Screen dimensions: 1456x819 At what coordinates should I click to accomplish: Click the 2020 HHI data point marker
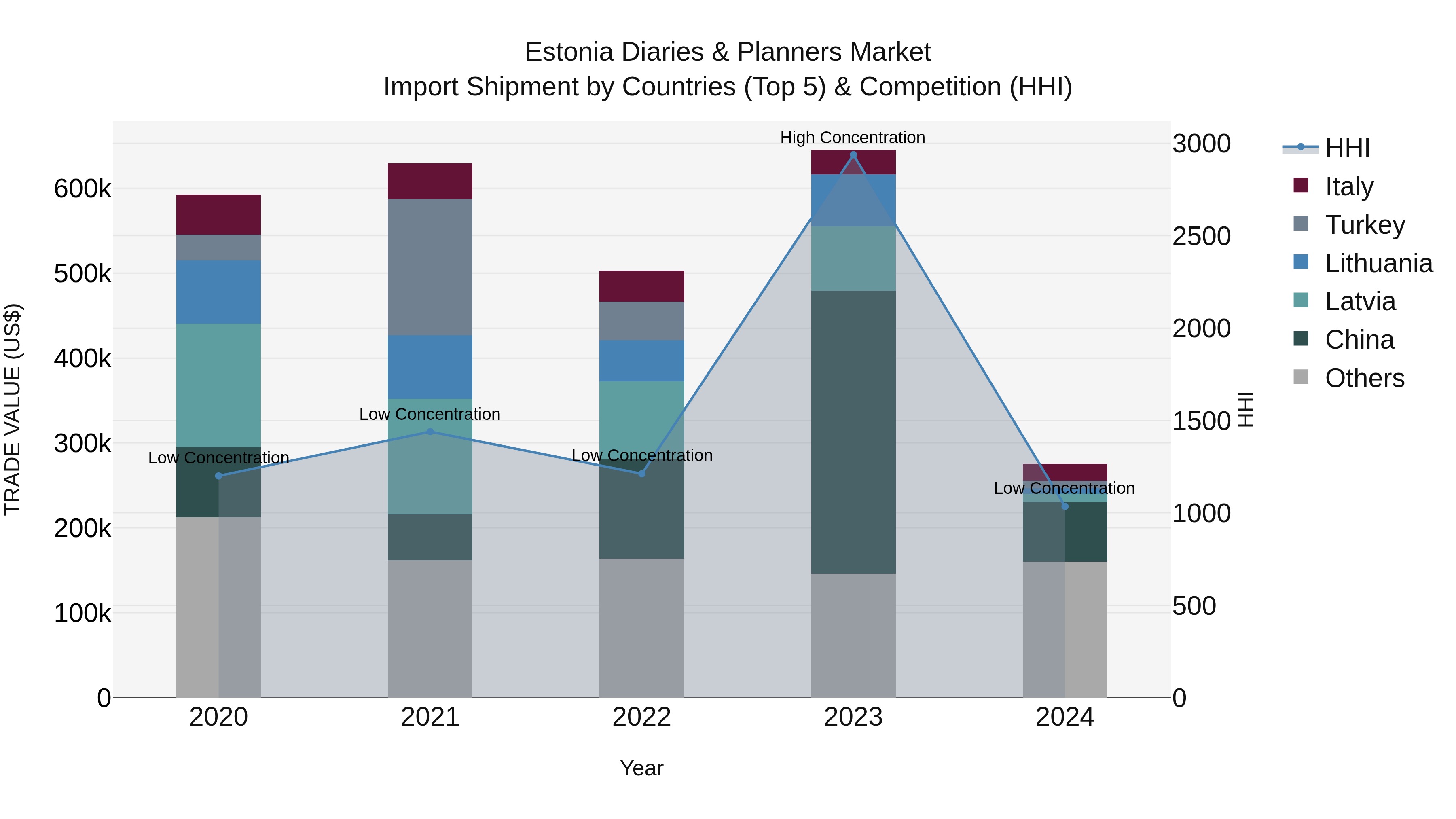coord(219,476)
